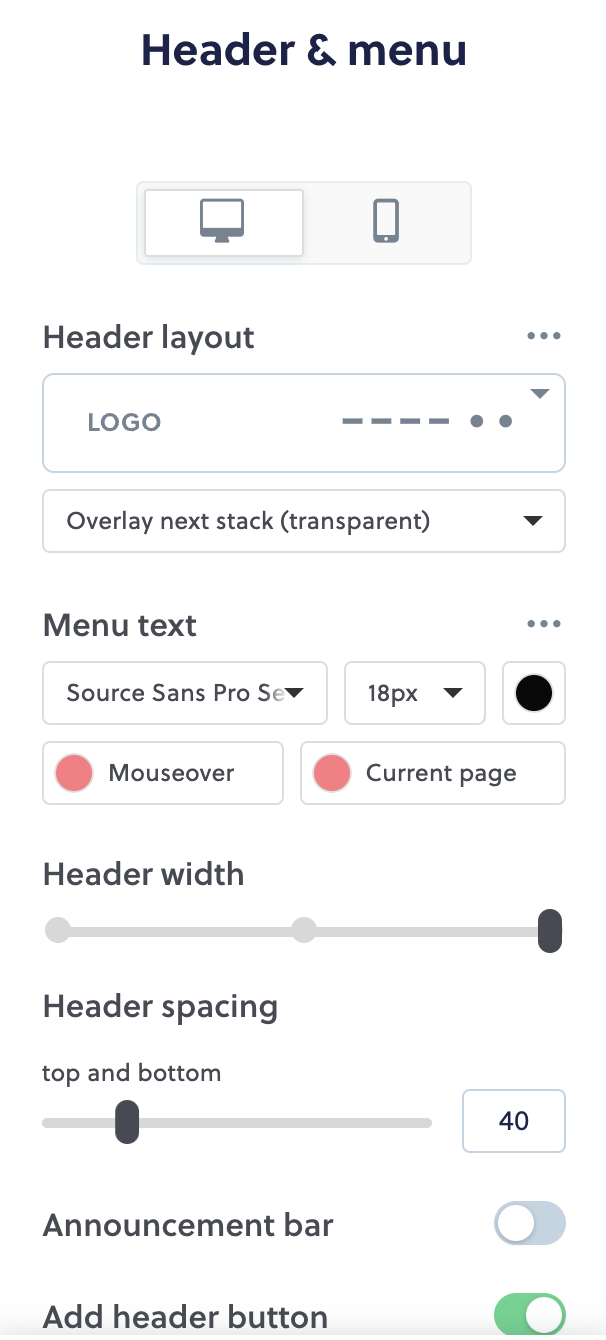Open Source Sans Pro font dropdown
606x1340 pixels.
[185, 693]
